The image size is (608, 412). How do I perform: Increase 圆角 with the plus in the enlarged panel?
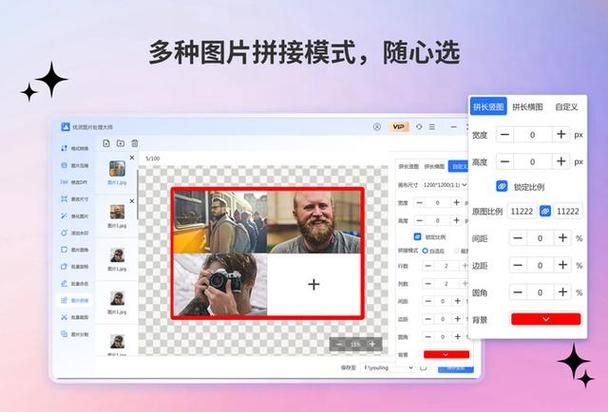pyautogui.click(x=563, y=292)
